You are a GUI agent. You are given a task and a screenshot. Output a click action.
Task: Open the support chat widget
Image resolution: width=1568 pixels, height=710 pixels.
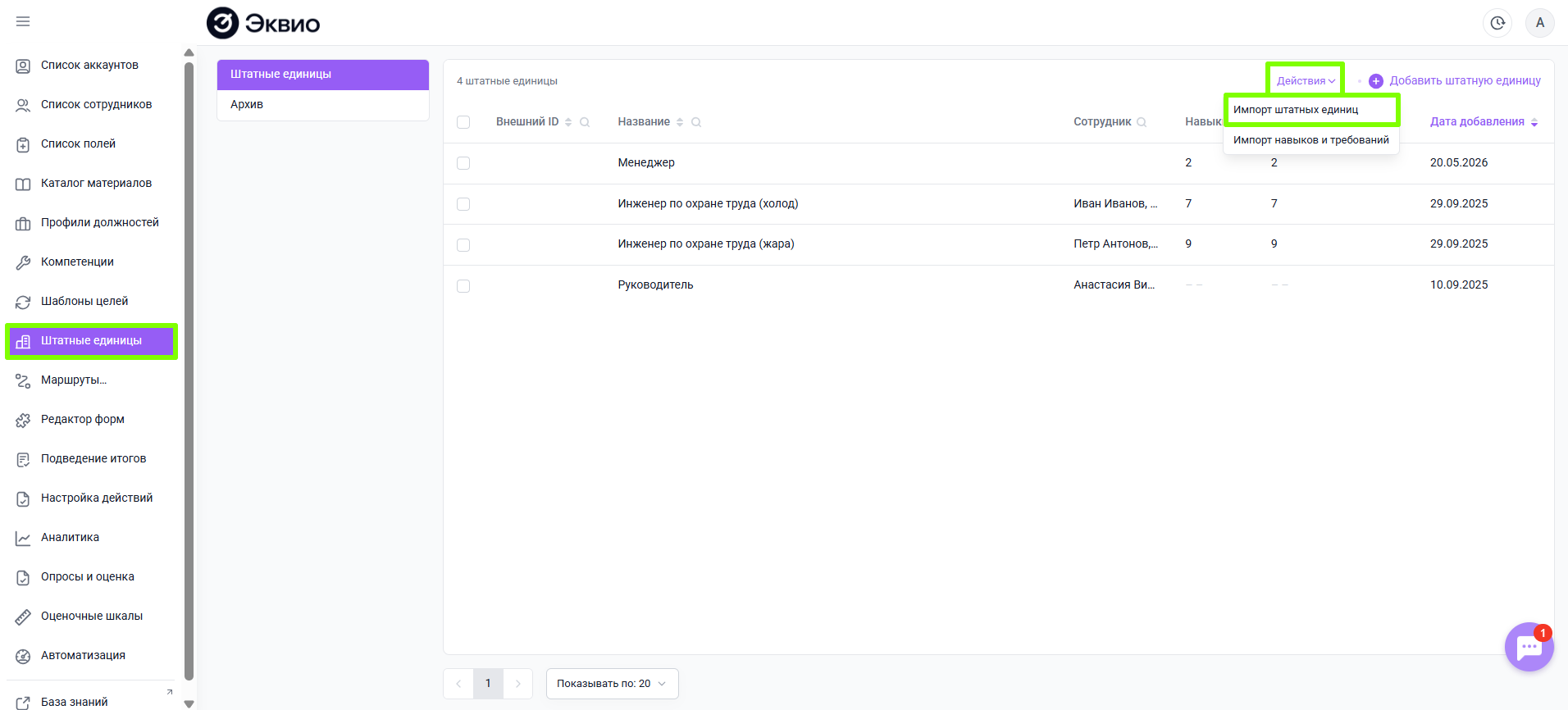[1529, 647]
